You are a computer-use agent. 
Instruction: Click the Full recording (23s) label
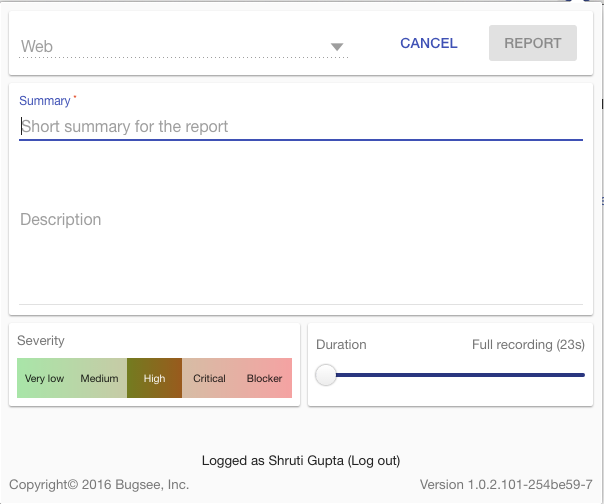point(528,344)
